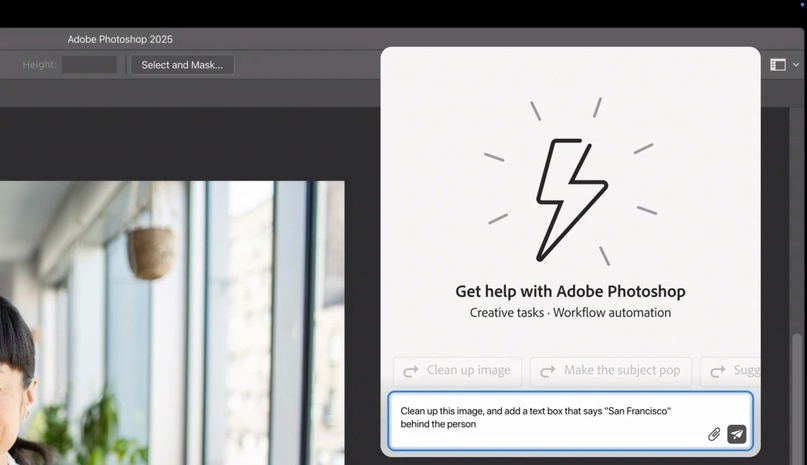Choose the Make the subject pop suggestion
Image resolution: width=807 pixels, height=465 pixels.
[611, 371]
